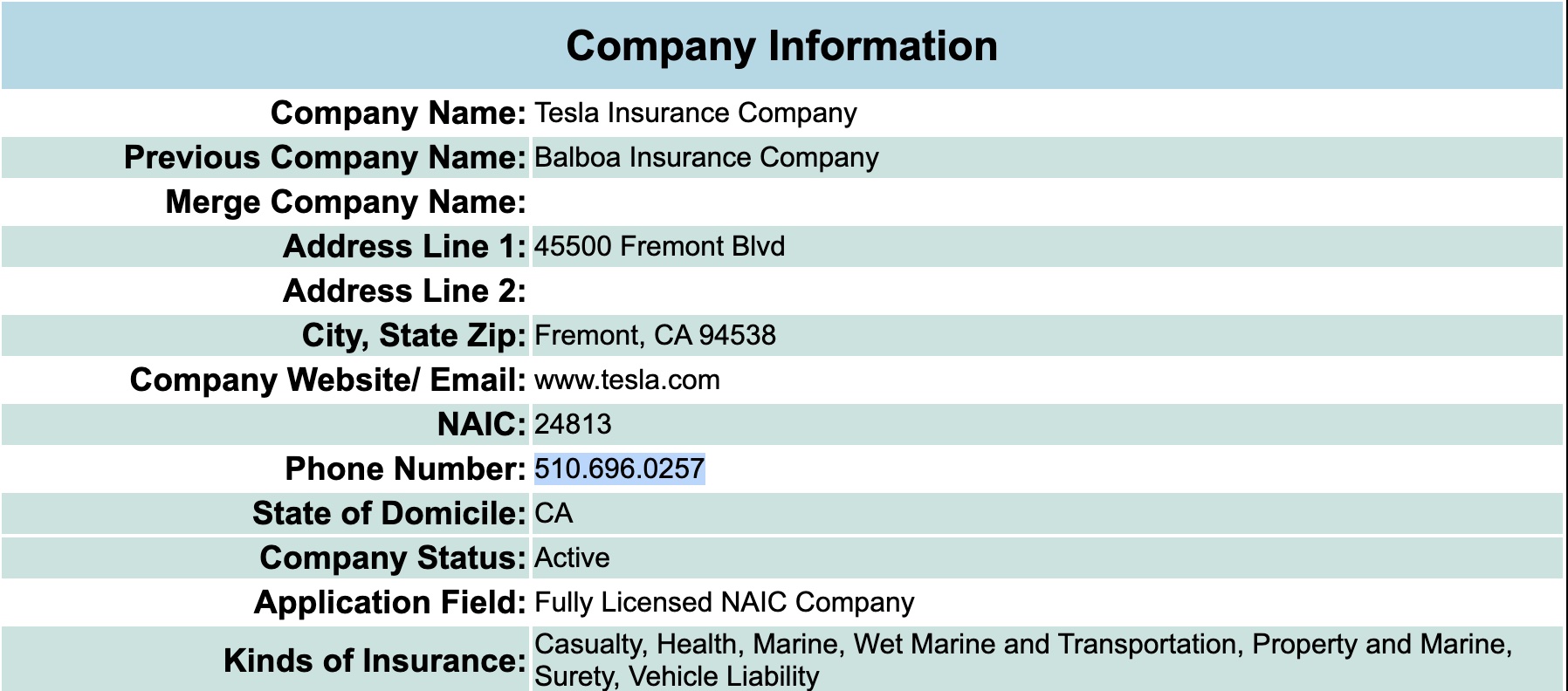Click the empty Merge Company Name field
This screenshot has width=1568, height=691.
[1047, 202]
